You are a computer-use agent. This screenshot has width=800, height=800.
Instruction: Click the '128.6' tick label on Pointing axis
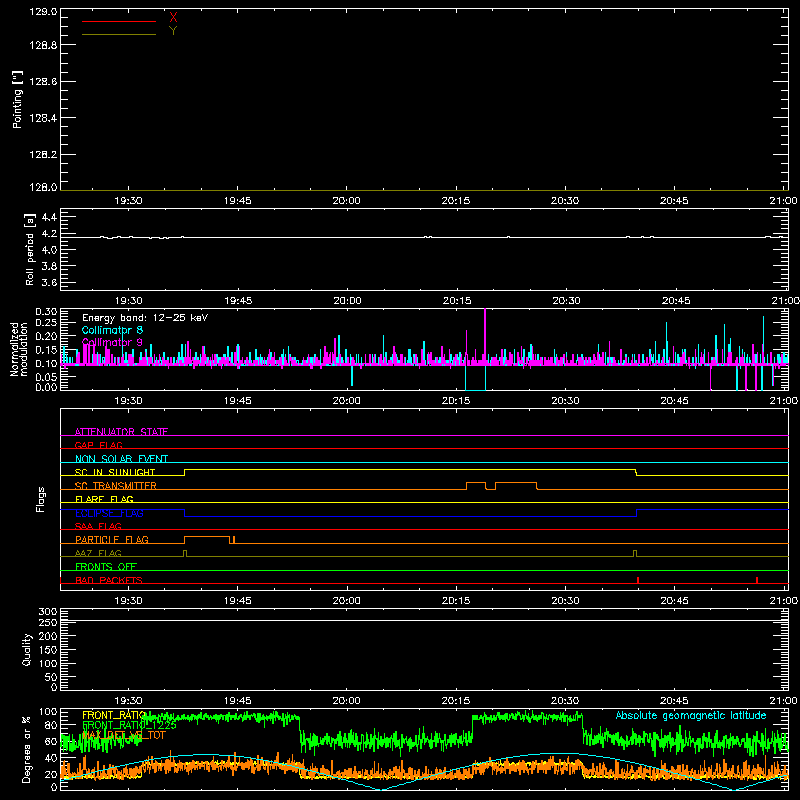[43, 82]
